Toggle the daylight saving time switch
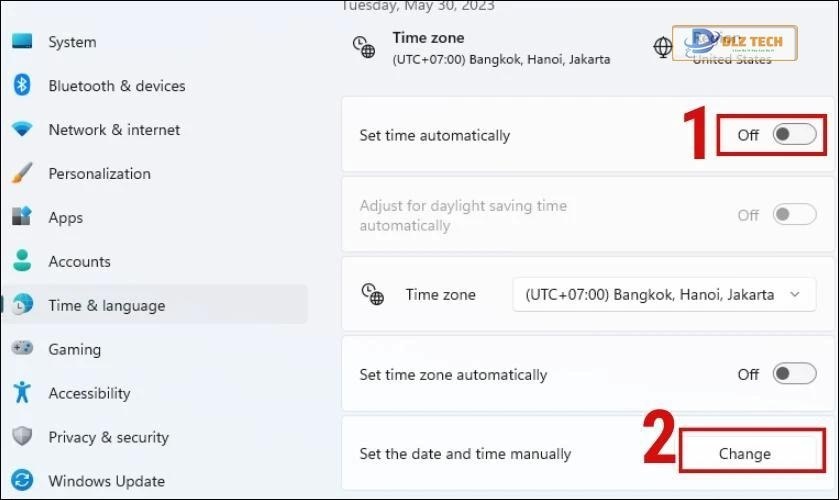Screen dimensions: 840x500 [x=795, y=215]
